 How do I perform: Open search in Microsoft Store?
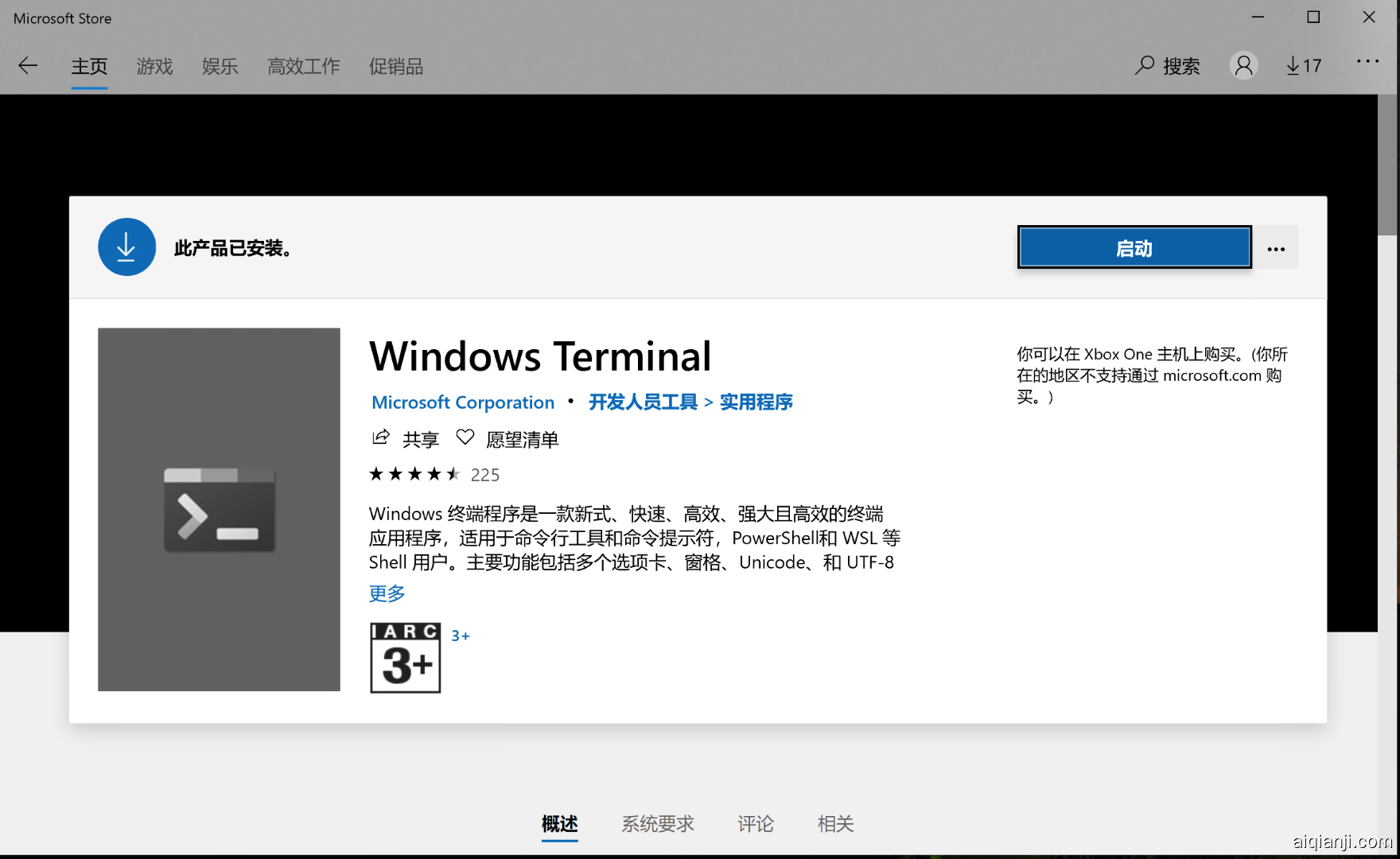pos(1168,66)
